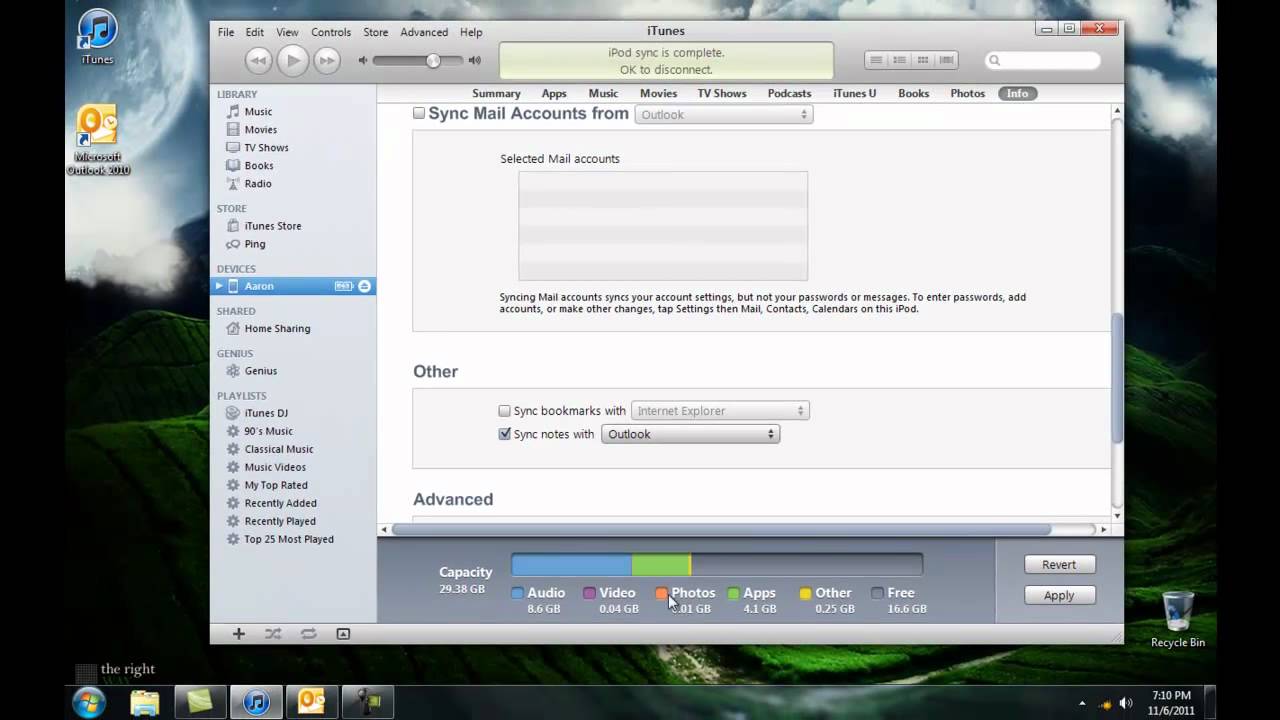This screenshot has width=1280, height=720.
Task: Click the search field in iTunes
Action: 1043,61
